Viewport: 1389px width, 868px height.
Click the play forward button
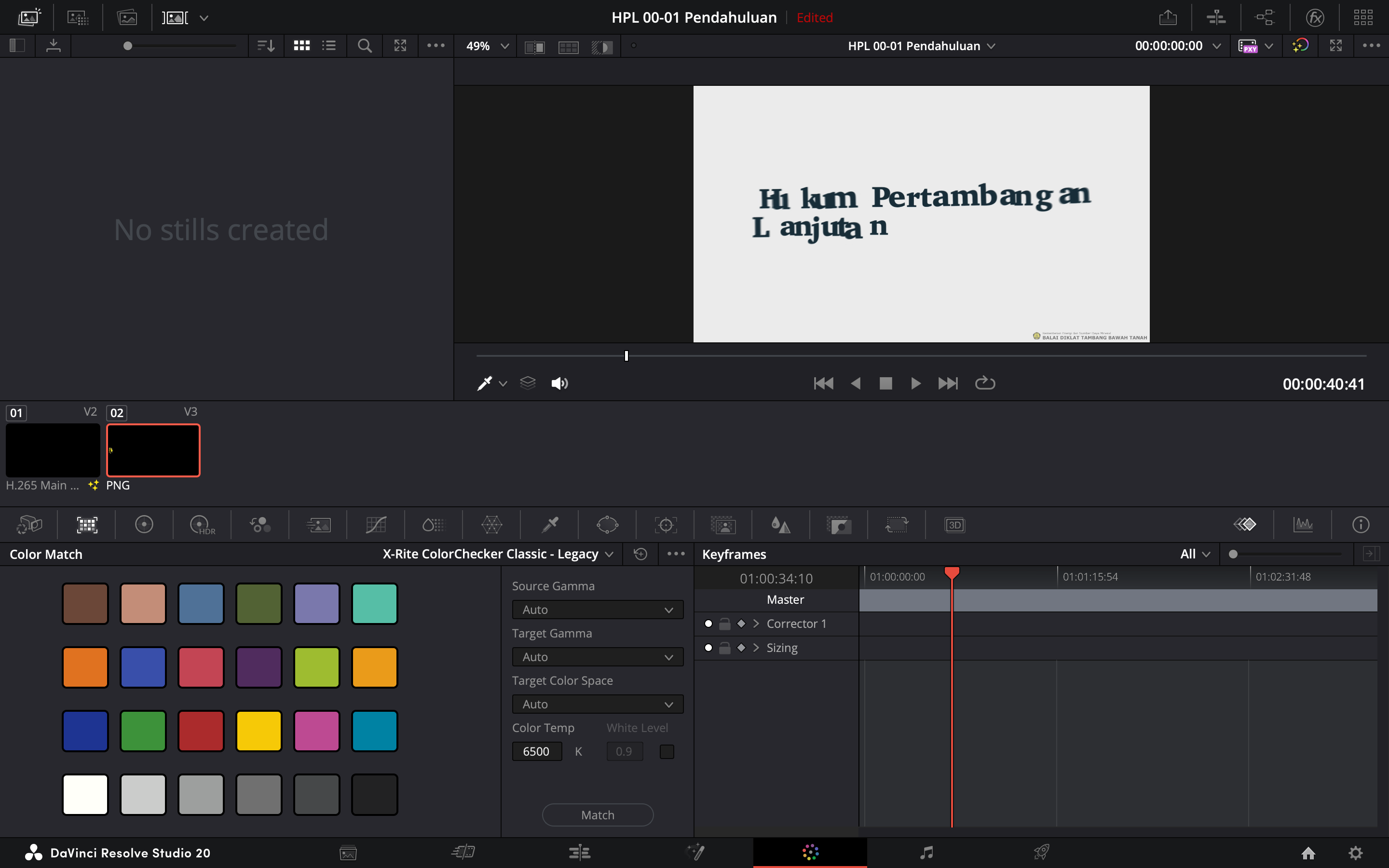point(915,383)
